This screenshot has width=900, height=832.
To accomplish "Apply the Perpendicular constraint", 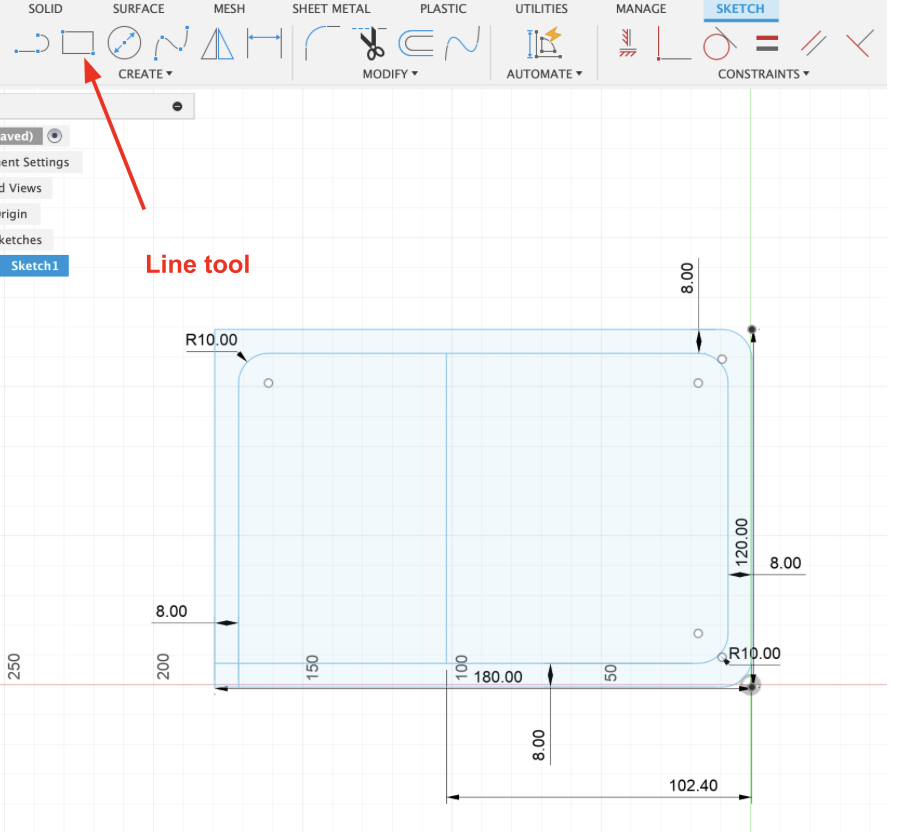I will [860, 44].
